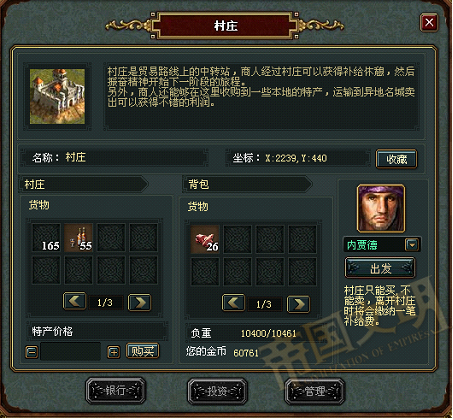Close the 村庄 village window
Viewport: 453px width, 420px height.
[429, 23]
